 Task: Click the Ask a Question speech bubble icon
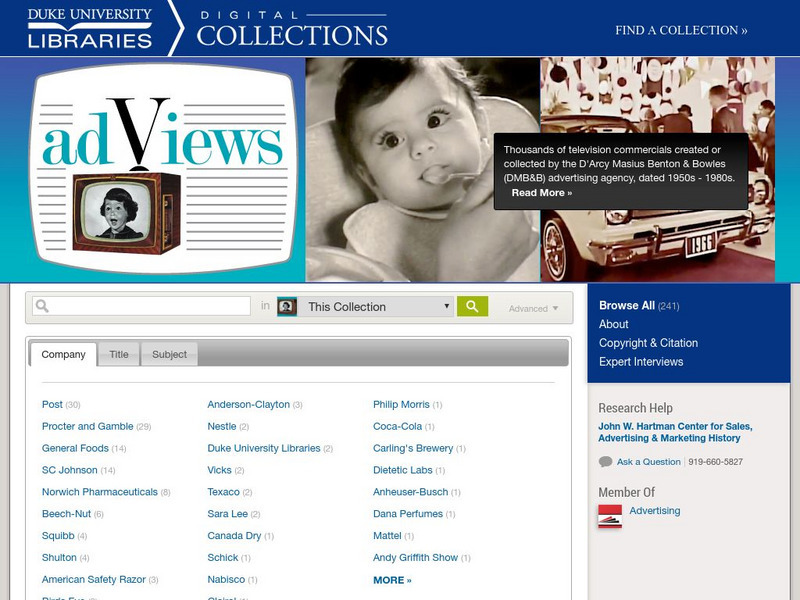pyautogui.click(x=605, y=462)
